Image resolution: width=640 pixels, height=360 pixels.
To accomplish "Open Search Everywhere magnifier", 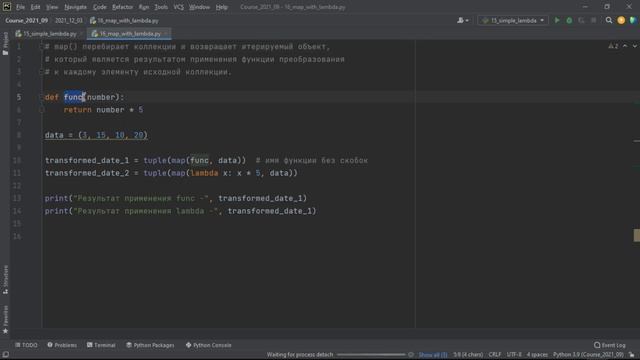I will pos(609,20).
